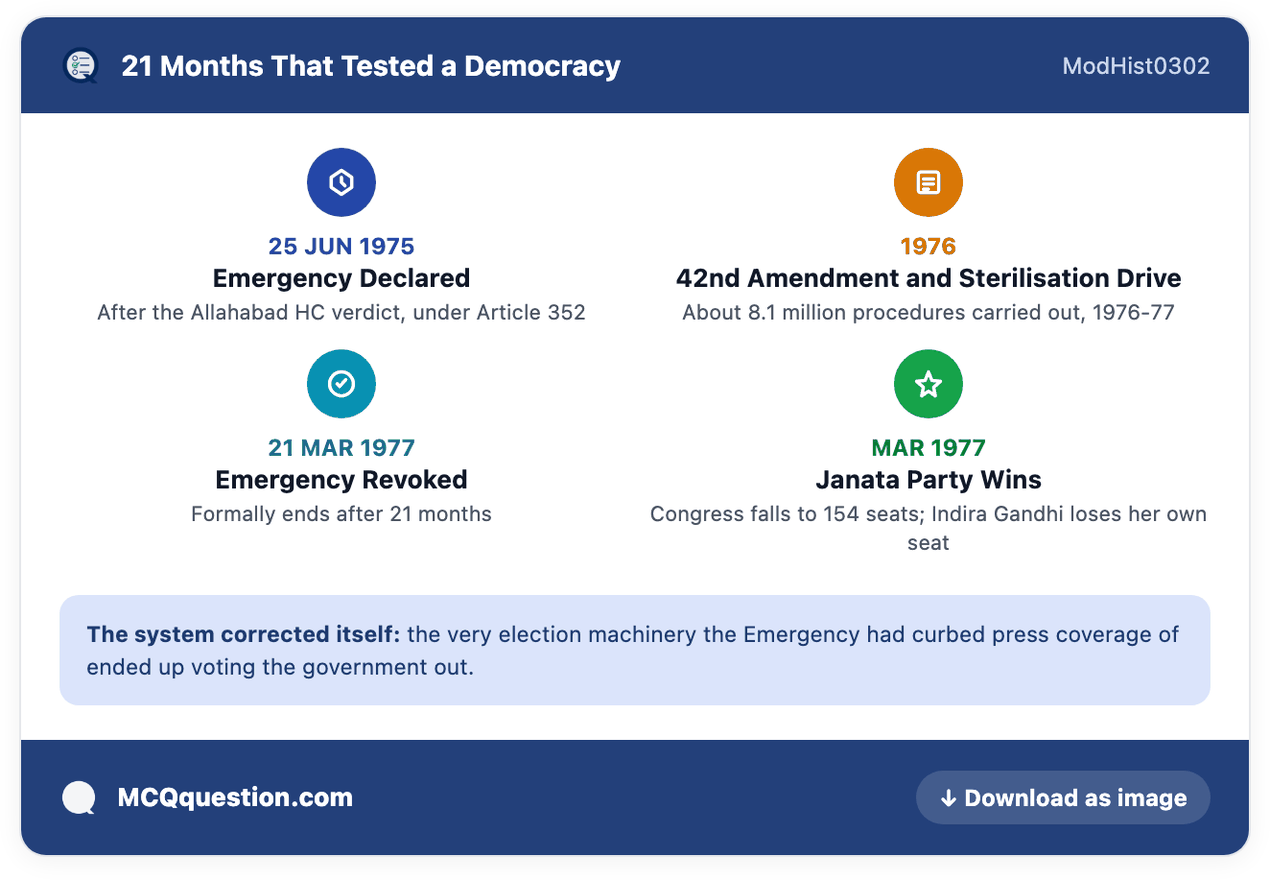Click the orange document icon for 1976
The image size is (1270, 880).
pos(928,182)
